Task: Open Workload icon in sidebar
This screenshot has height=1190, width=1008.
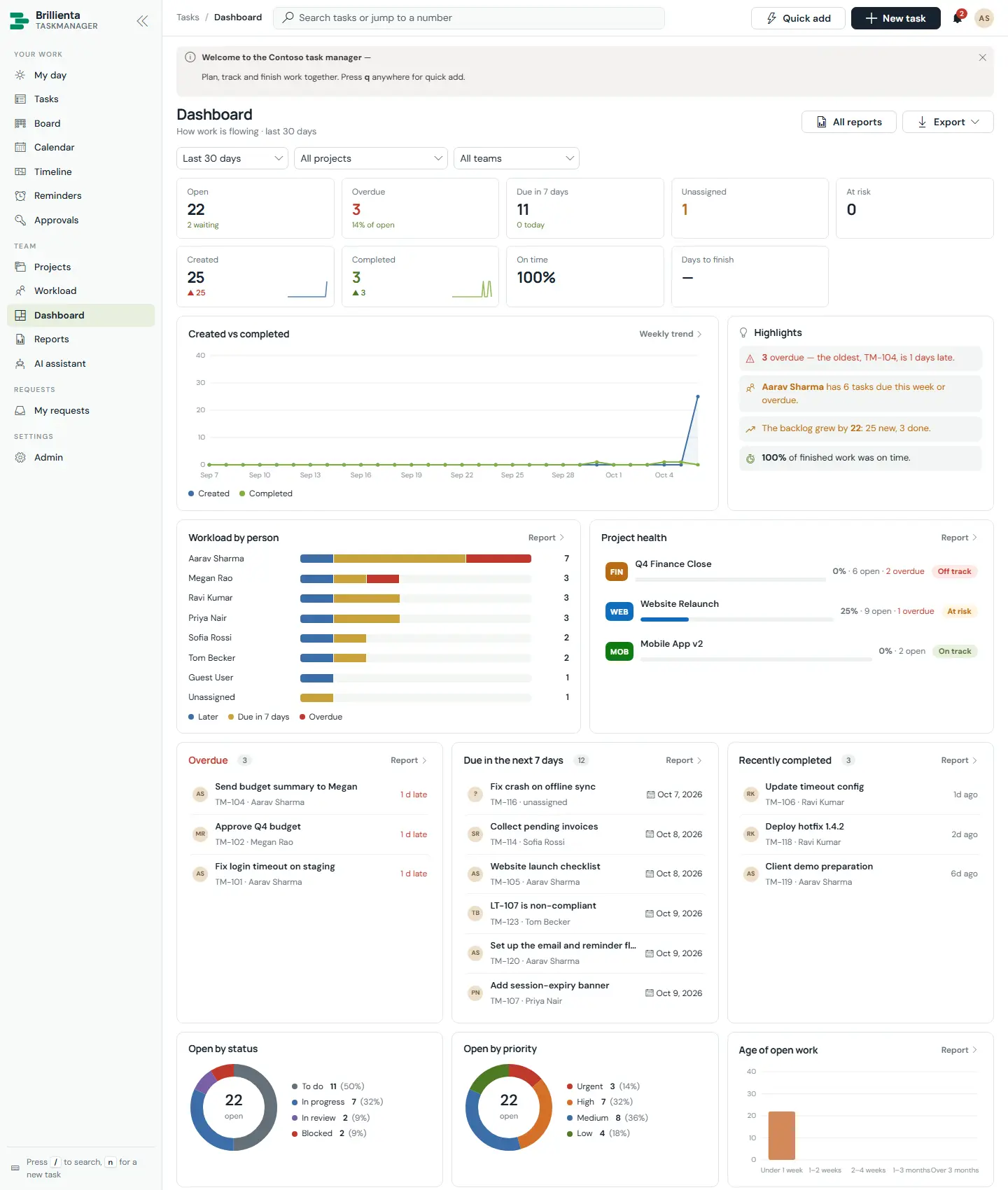Action: pos(20,290)
